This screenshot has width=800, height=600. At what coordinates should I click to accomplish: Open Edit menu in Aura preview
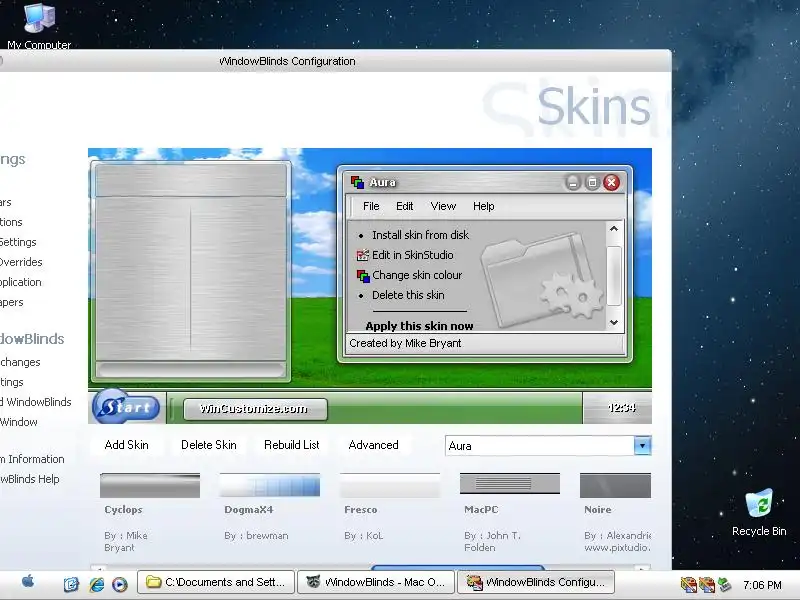tap(405, 206)
